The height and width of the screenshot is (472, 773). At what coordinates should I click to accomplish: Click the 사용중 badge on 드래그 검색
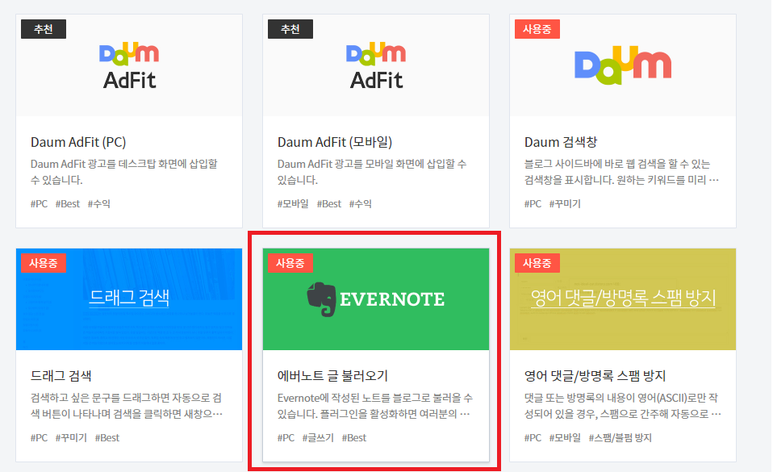(x=43, y=263)
